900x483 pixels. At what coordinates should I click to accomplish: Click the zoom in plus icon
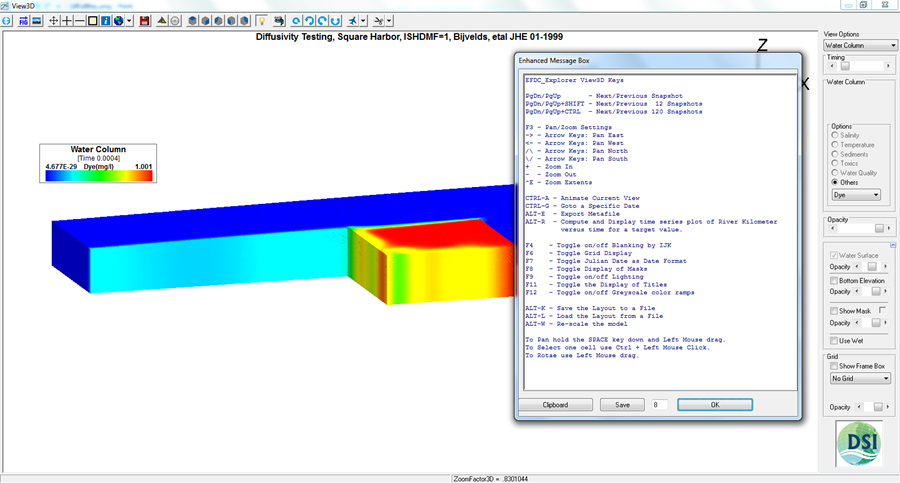67,21
